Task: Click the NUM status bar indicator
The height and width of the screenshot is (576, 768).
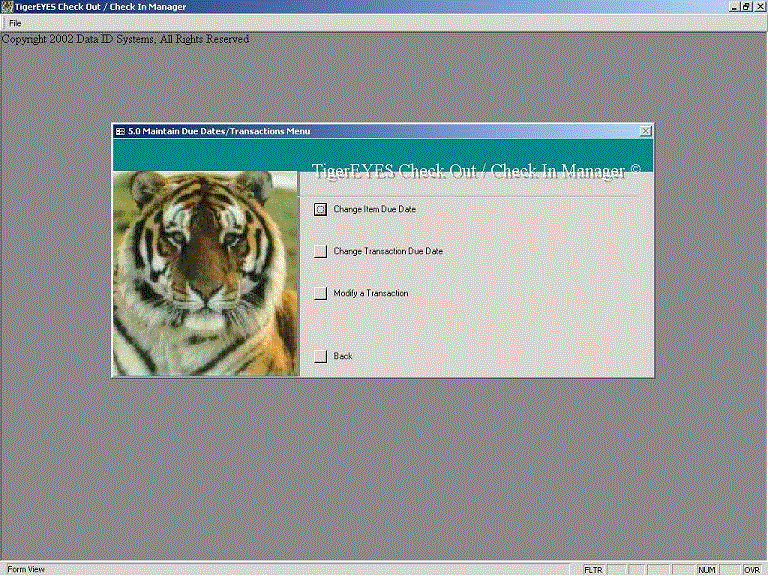Action: click(x=706, y=570)
